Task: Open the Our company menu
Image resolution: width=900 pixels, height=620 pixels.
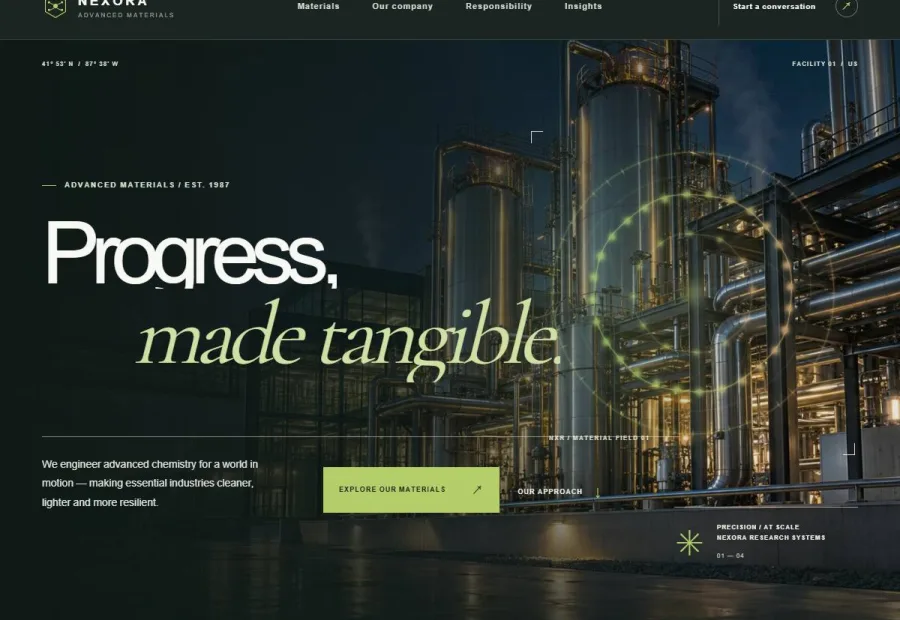Action: pyautogui.click(x=402, y=6)
